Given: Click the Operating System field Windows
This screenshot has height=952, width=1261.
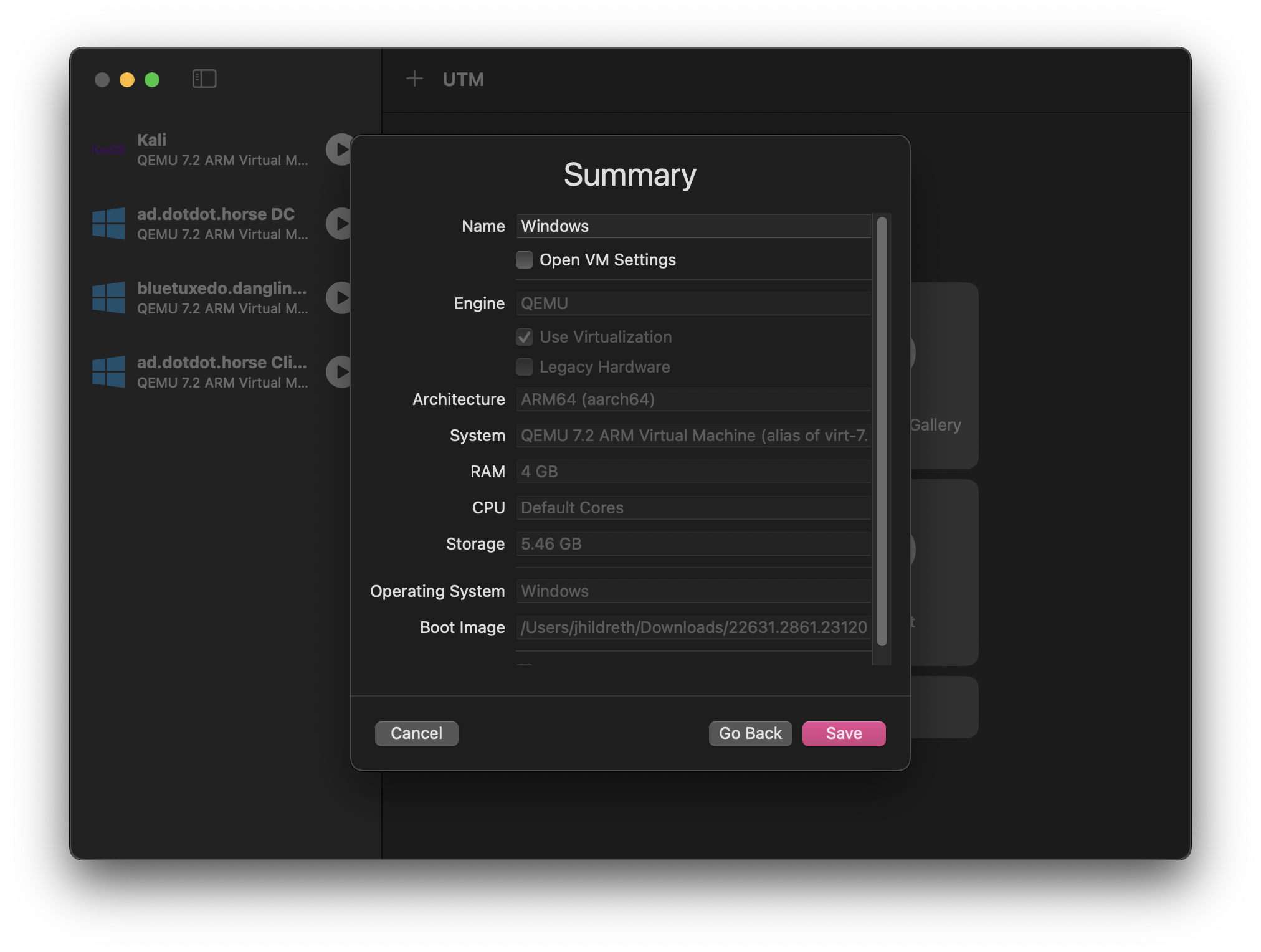Looking at the screenshot, I should coord(693,591).
